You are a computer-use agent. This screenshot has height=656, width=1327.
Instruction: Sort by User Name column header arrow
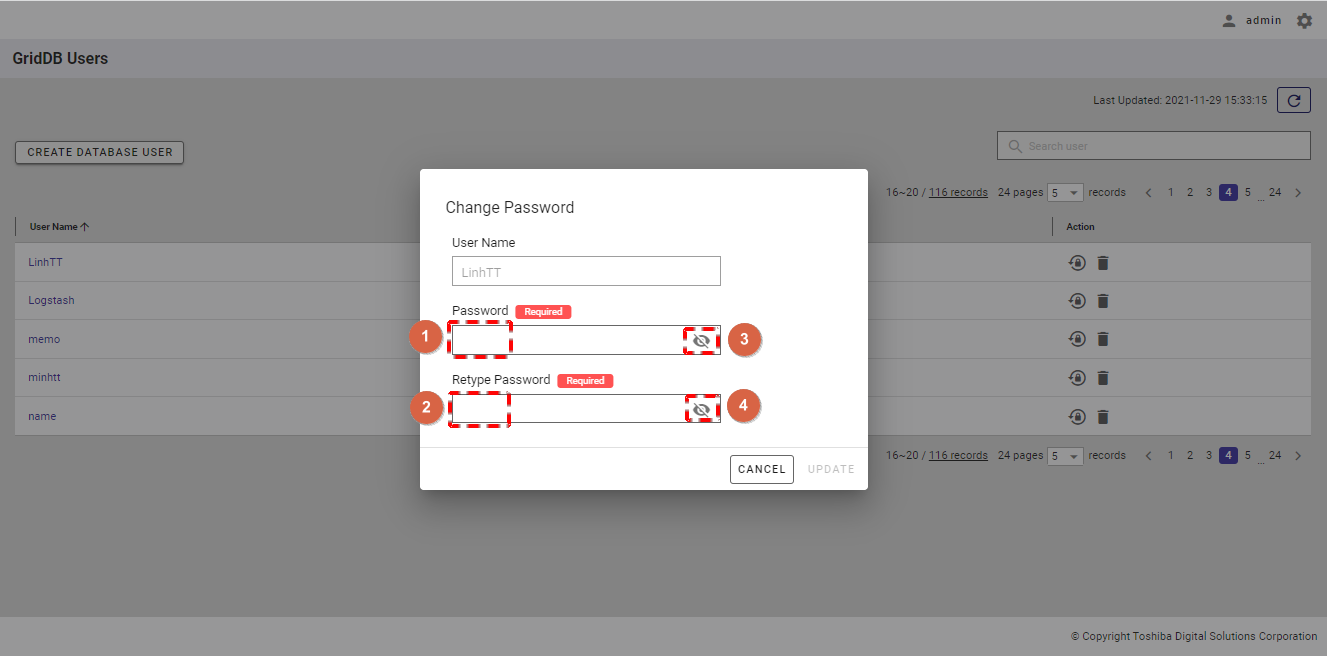(85, 227)
